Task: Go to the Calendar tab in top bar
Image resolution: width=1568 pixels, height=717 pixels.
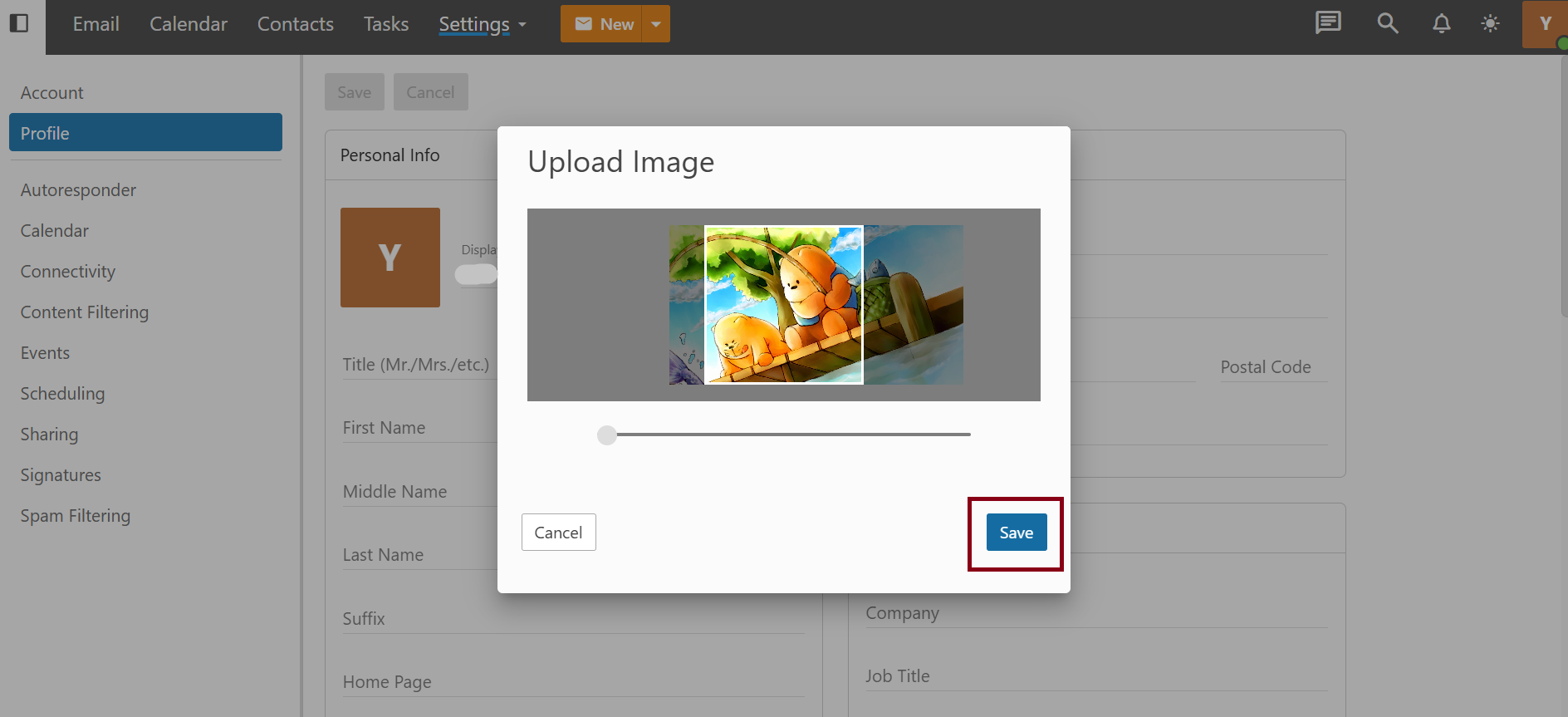Action: click(x=189, y=24)
